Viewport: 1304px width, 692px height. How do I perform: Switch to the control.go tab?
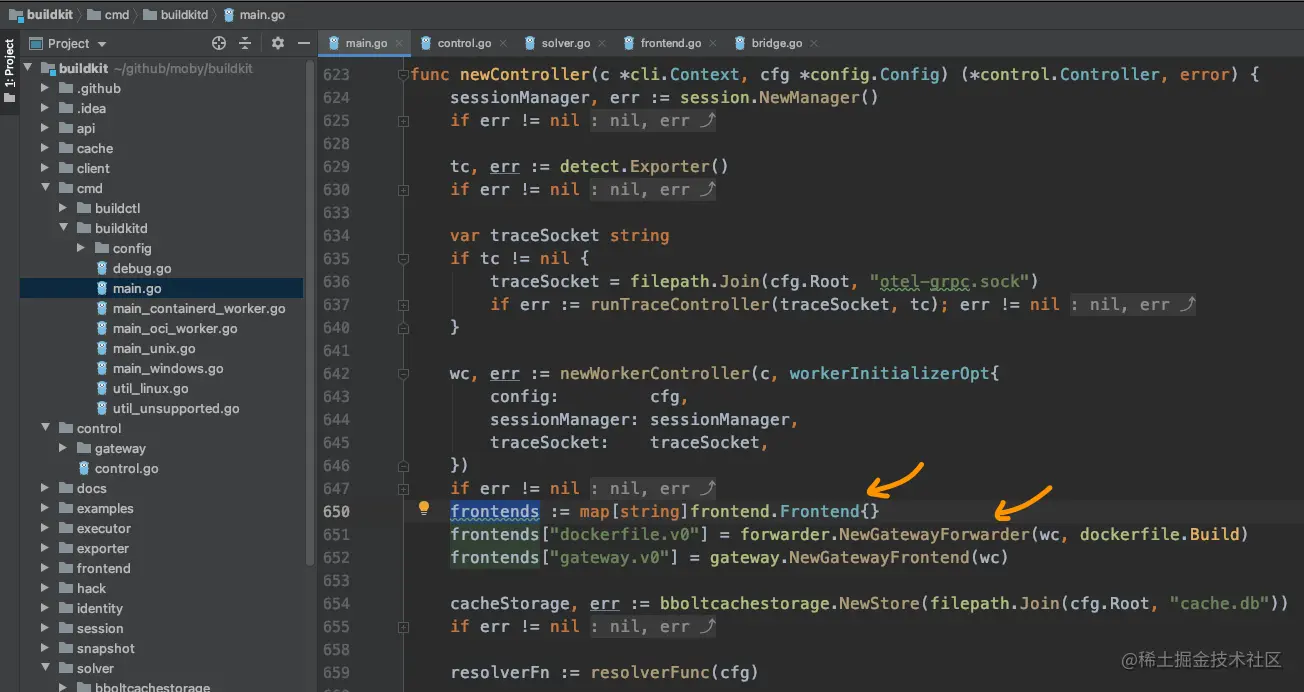(465, 43)
